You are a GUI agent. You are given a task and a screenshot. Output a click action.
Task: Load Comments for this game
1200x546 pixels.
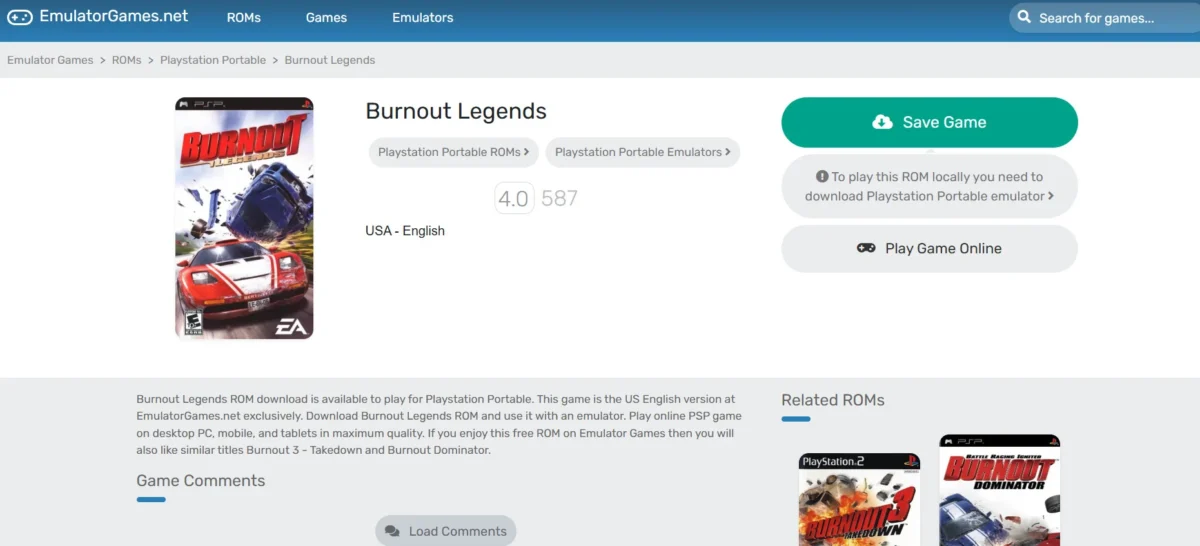coord(446,531)
